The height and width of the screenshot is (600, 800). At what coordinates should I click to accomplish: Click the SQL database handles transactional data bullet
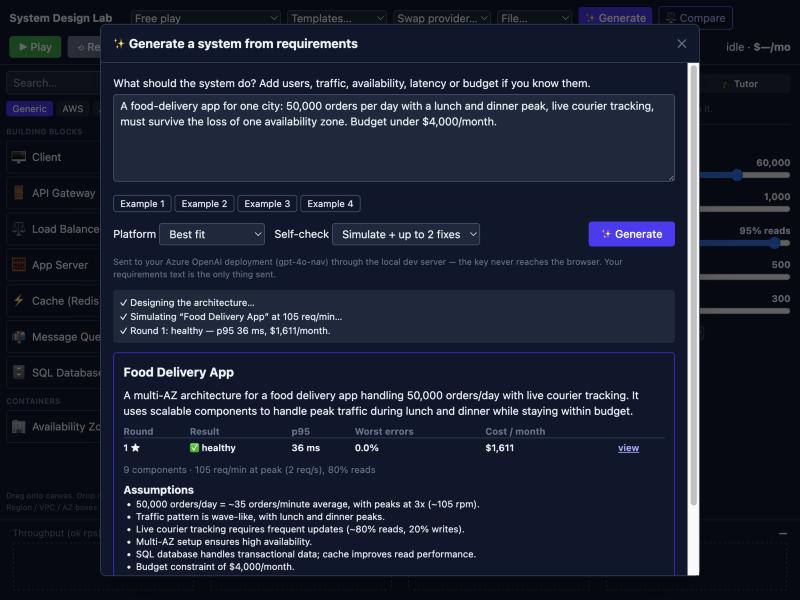(306, 554)
